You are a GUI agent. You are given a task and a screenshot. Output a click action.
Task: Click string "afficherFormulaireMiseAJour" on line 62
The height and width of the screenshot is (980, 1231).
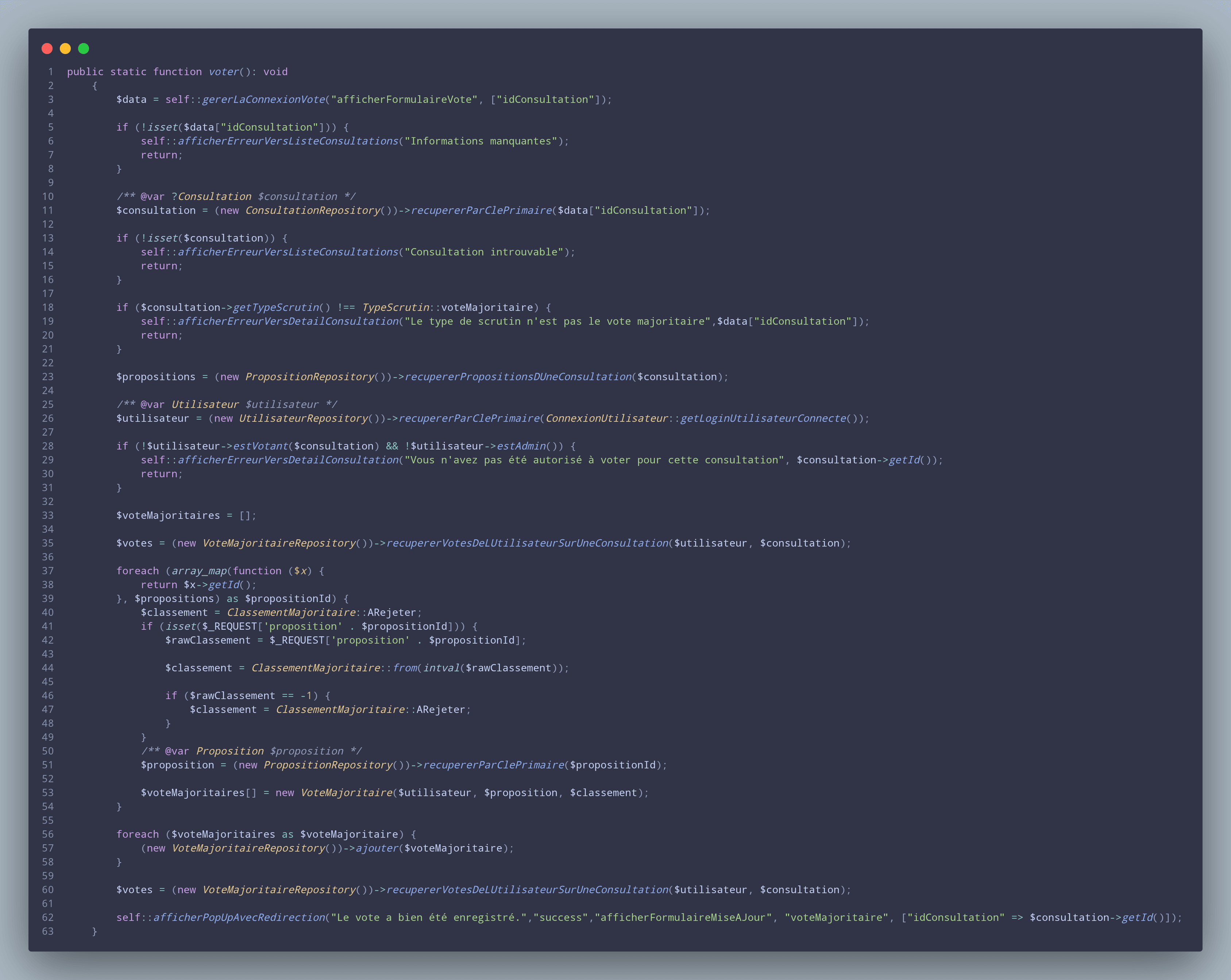683,918
